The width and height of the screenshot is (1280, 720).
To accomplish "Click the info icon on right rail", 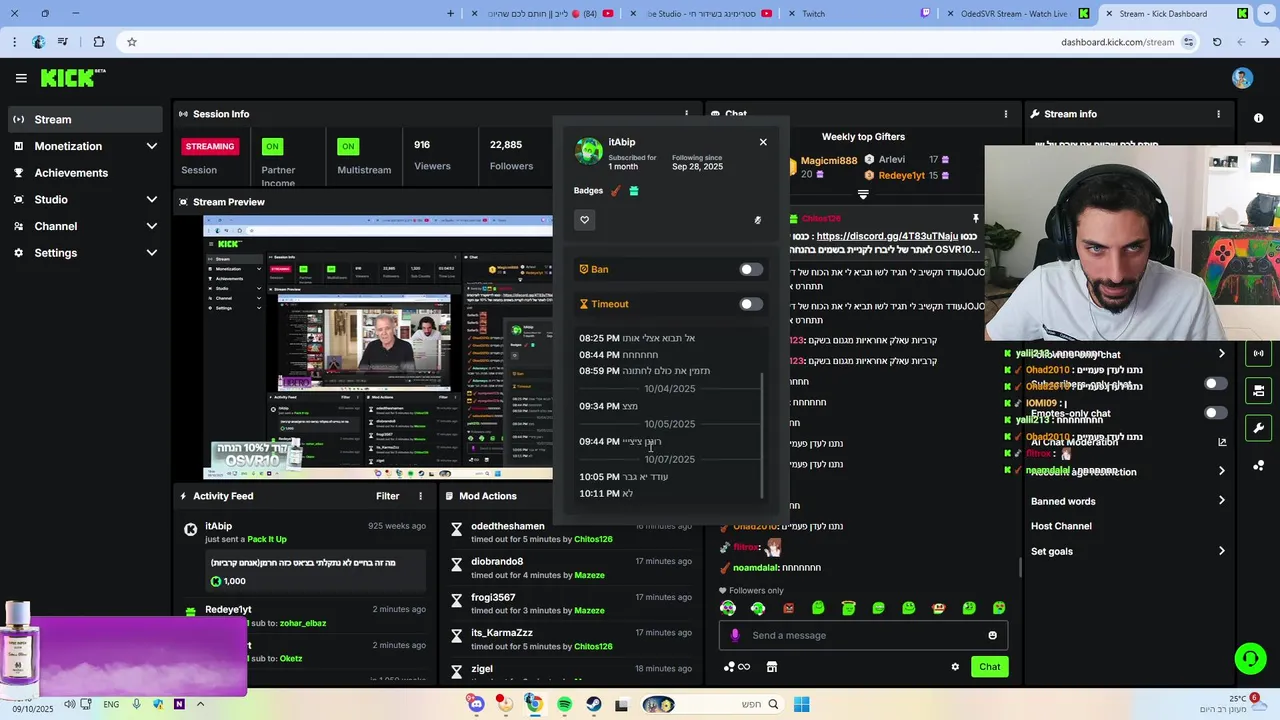I will pos(1258,118).
